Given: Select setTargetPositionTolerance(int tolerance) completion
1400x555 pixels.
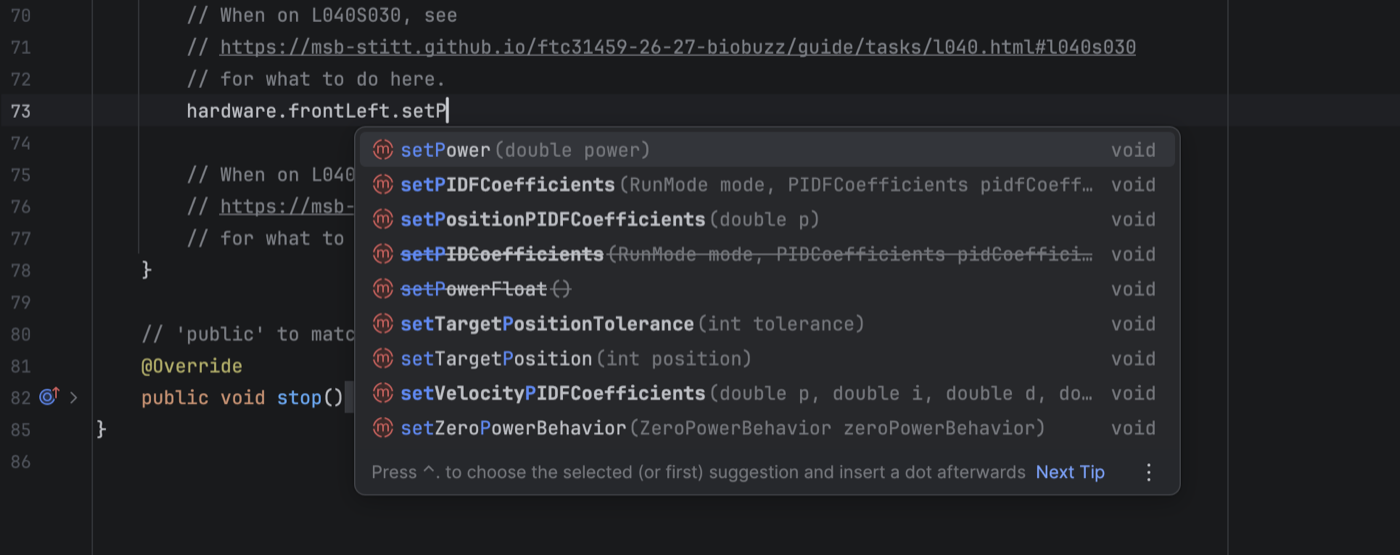Looking at the screenshot, I should pyautogui.click(x=767, y=324).
